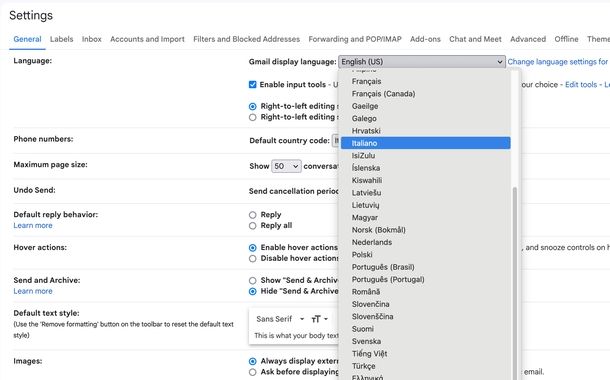Open the Offline settings tab
Viewport: 610px width, 380px height.
click(566, 39)
